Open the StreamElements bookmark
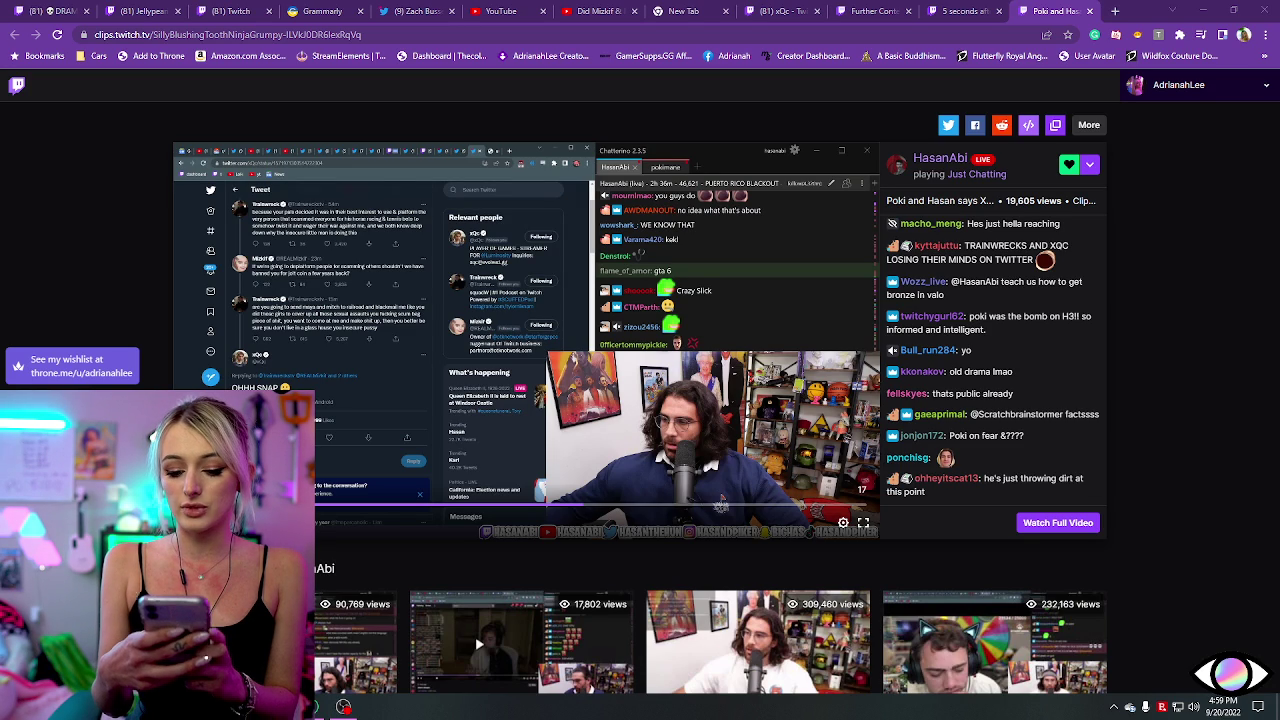Image resolution: width=1280 pixels, height=720 pixels. [x=341, y=56]
